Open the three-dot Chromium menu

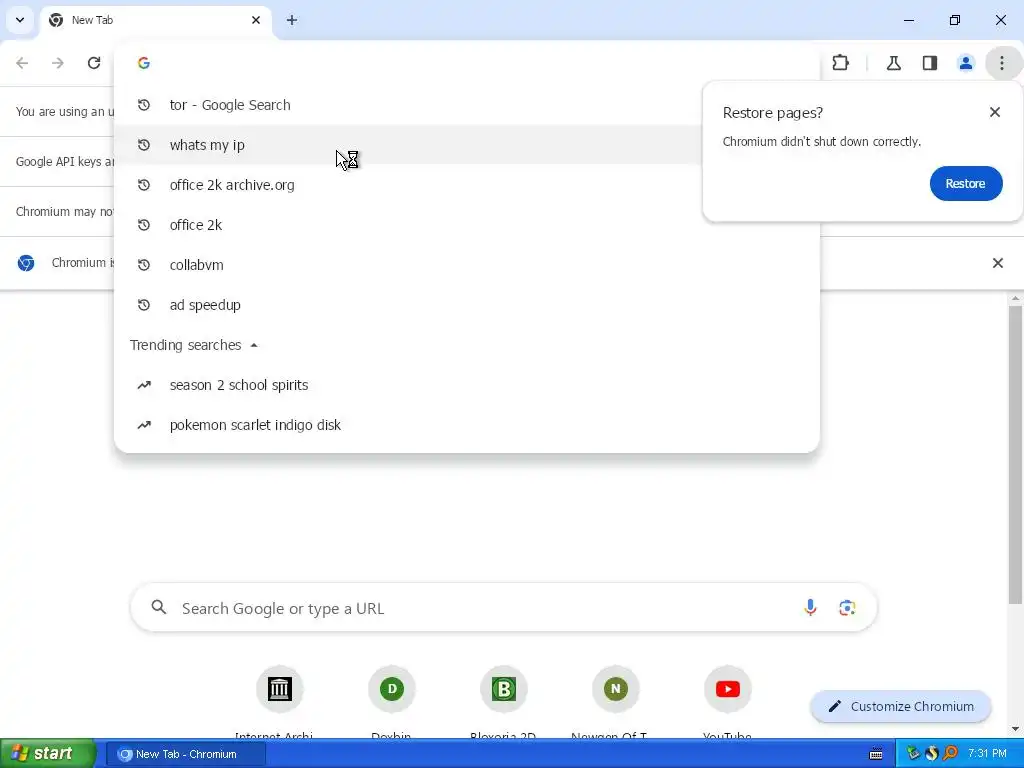(1002, 63)
